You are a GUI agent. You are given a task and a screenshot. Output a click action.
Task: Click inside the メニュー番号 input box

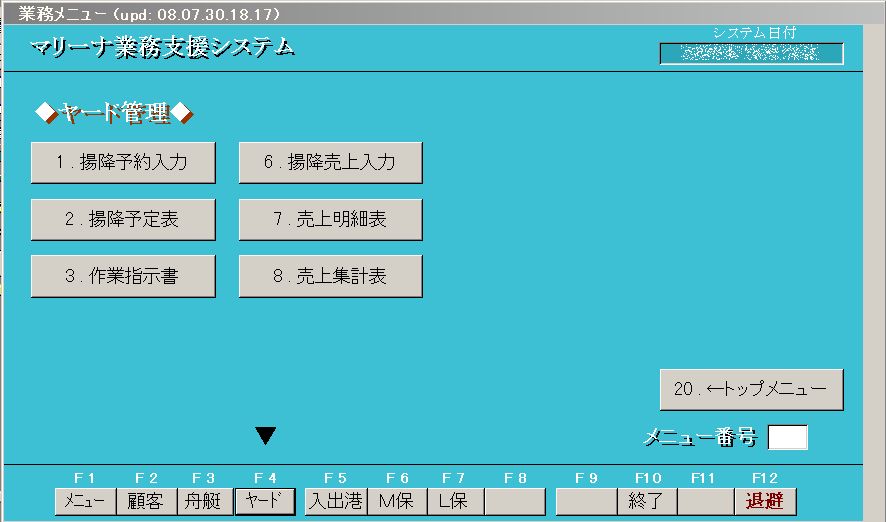787,438
